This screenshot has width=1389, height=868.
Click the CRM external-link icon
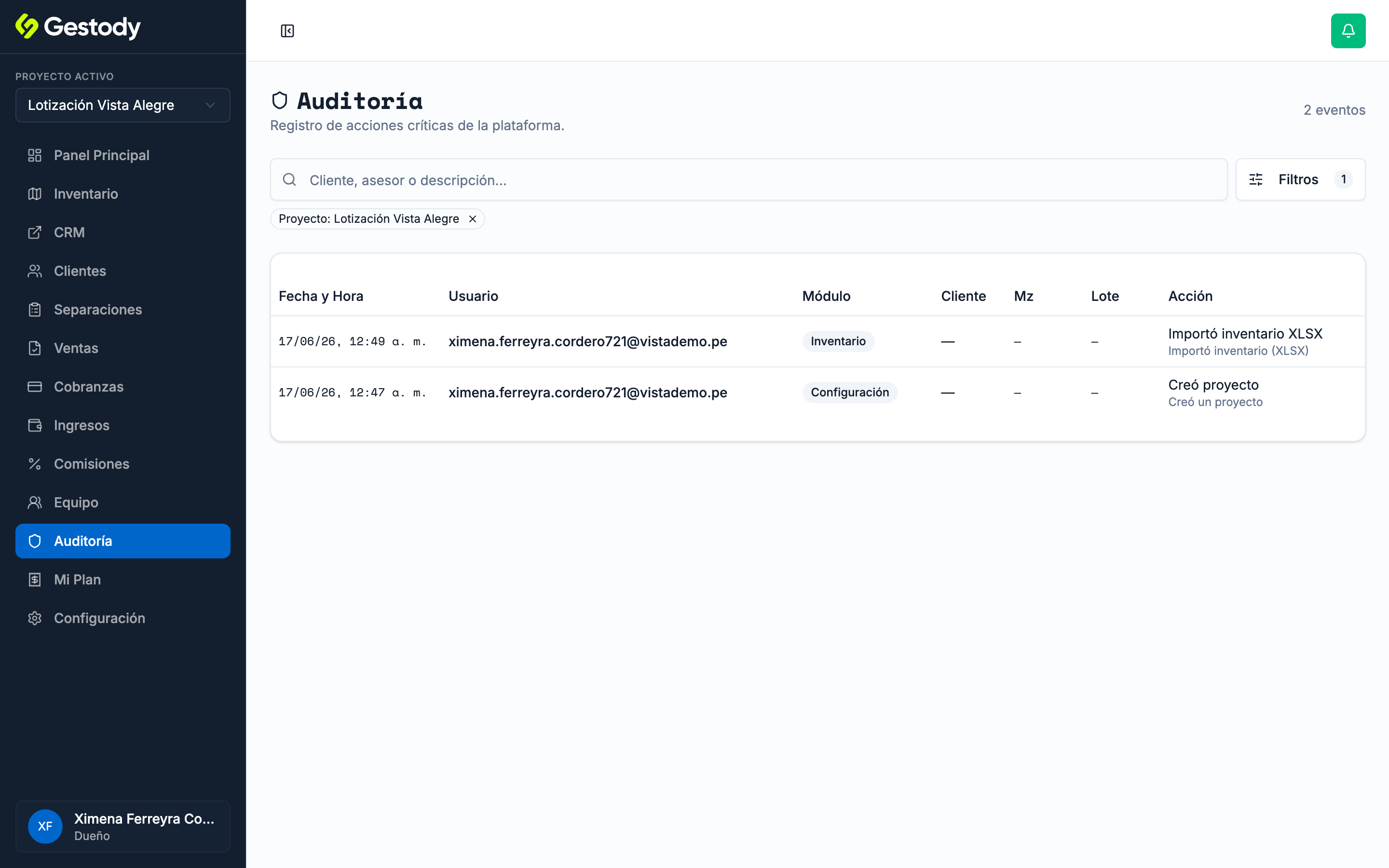pos(34,232)
